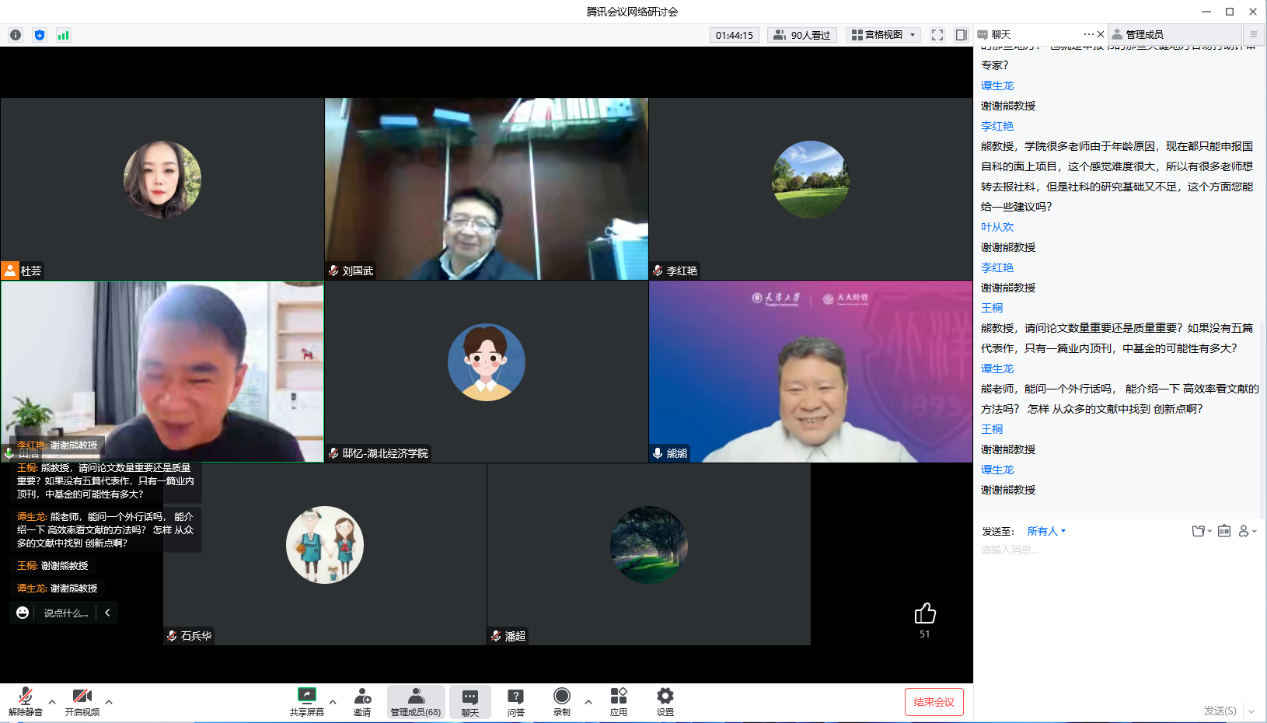Click the emoji smiley icon

pos(23,612)
